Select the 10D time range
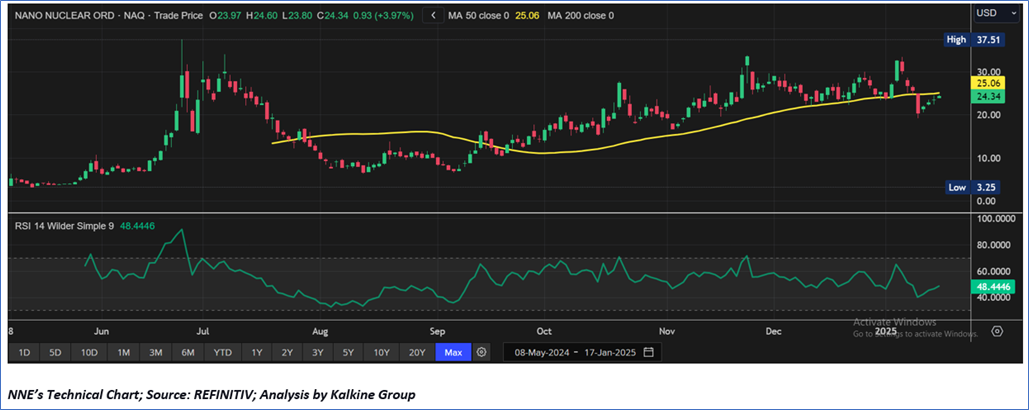 [89, 352]
